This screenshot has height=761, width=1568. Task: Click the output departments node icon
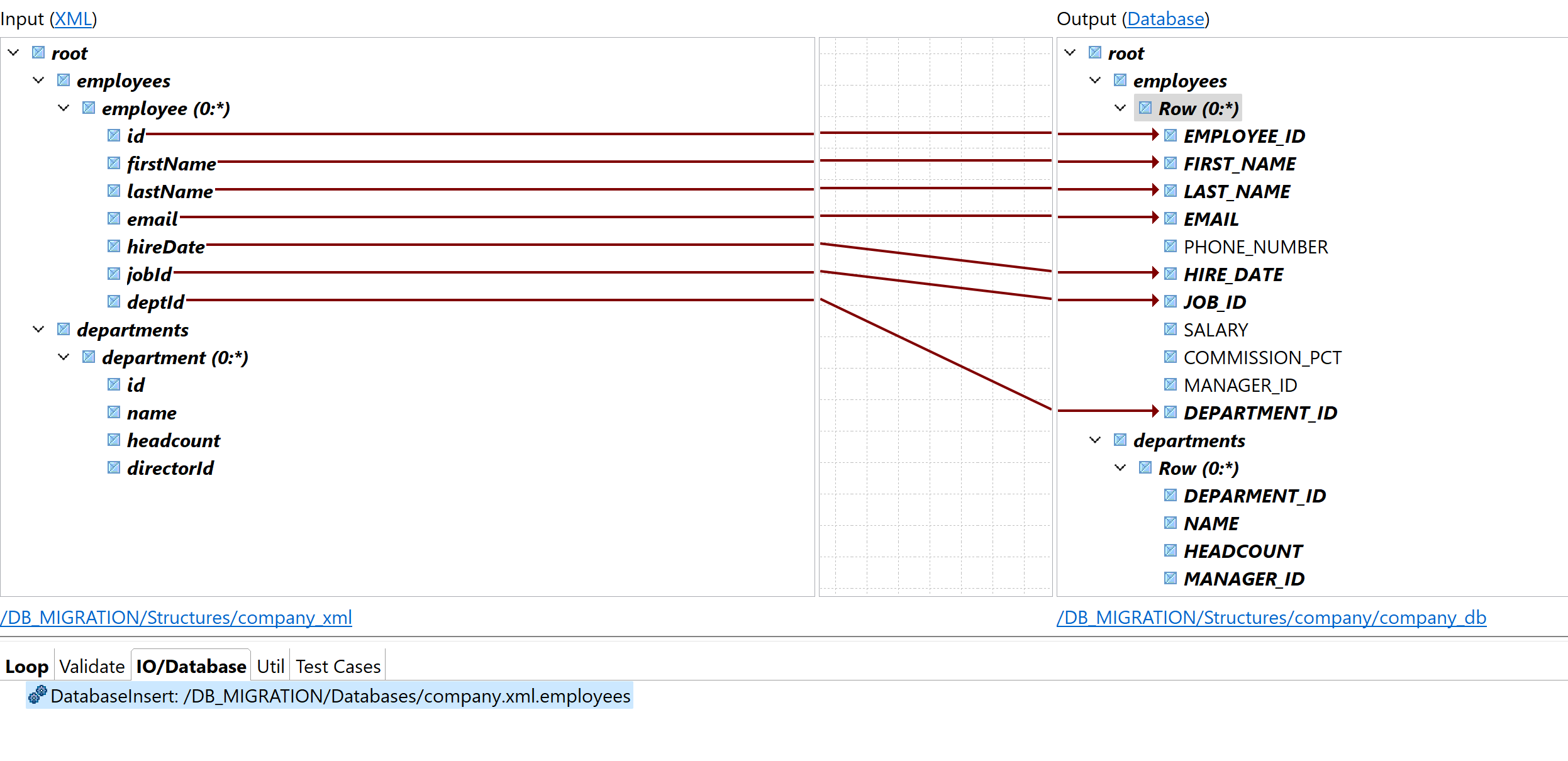1120,440
